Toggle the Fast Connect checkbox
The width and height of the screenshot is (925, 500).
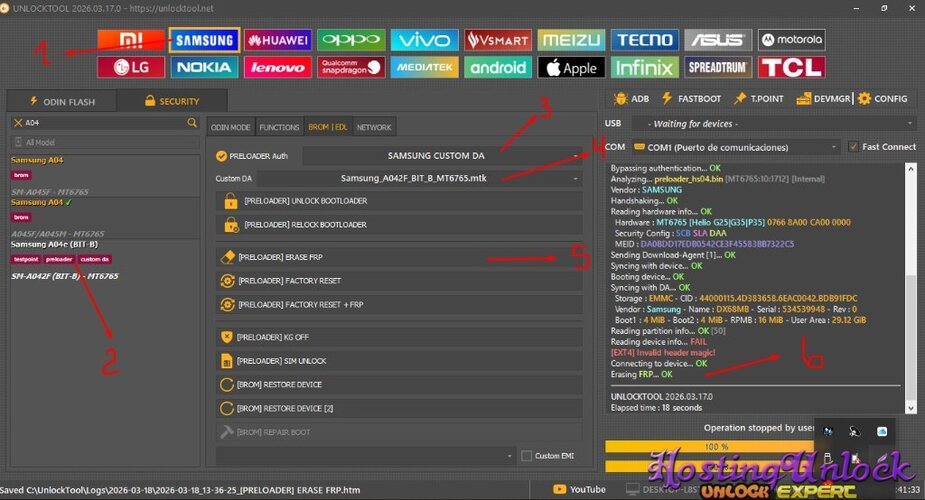coord(853,147)
